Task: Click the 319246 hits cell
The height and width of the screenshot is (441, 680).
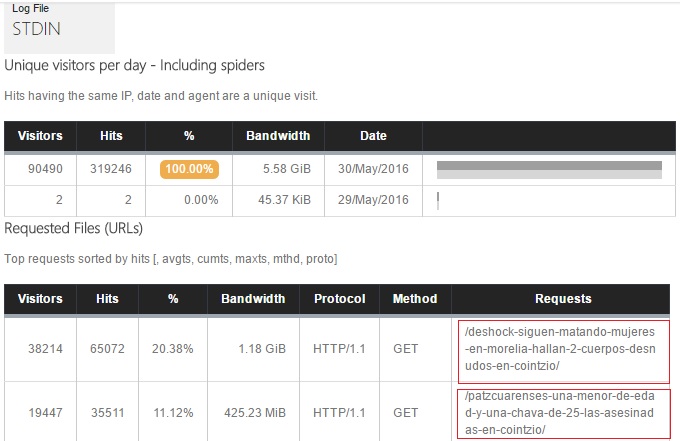Action: [112, 169]
